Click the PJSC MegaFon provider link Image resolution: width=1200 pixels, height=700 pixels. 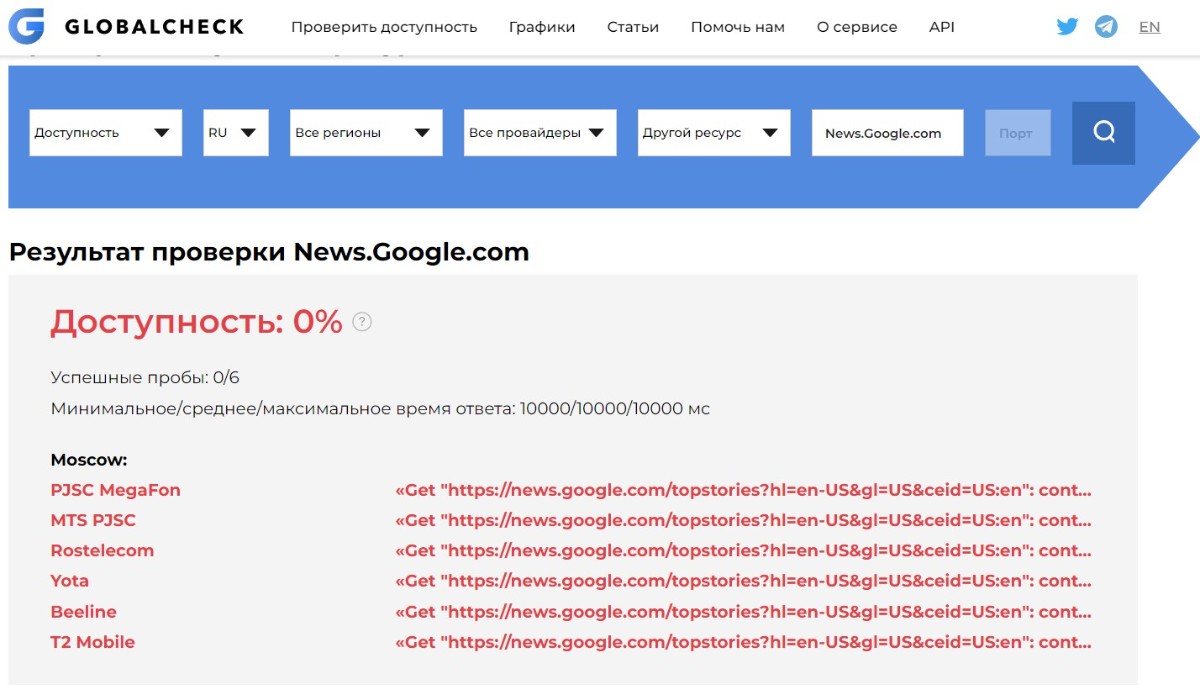tap(116, 490)
